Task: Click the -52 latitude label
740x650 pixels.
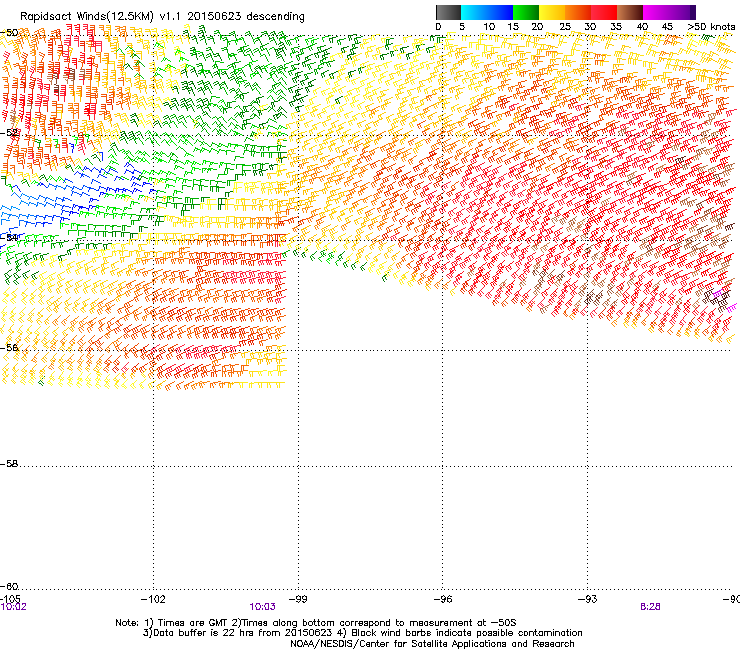Action: [9, 133]
